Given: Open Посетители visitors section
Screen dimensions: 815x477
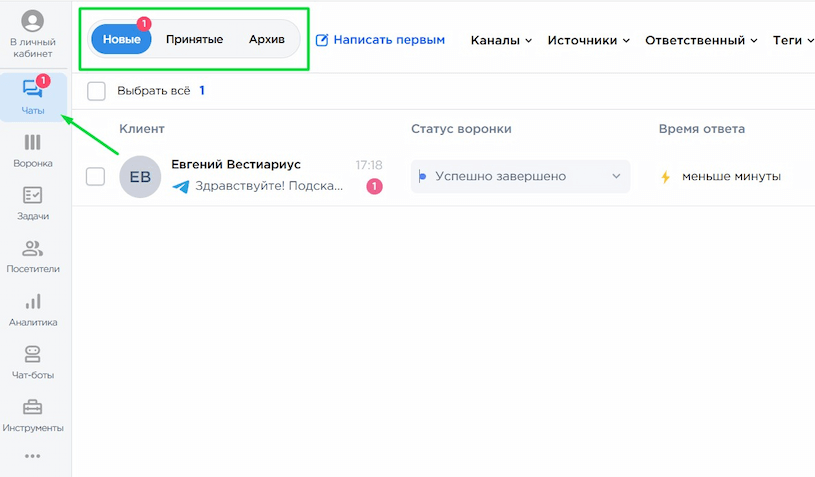Looking at the screenshot, I should 33,256.
